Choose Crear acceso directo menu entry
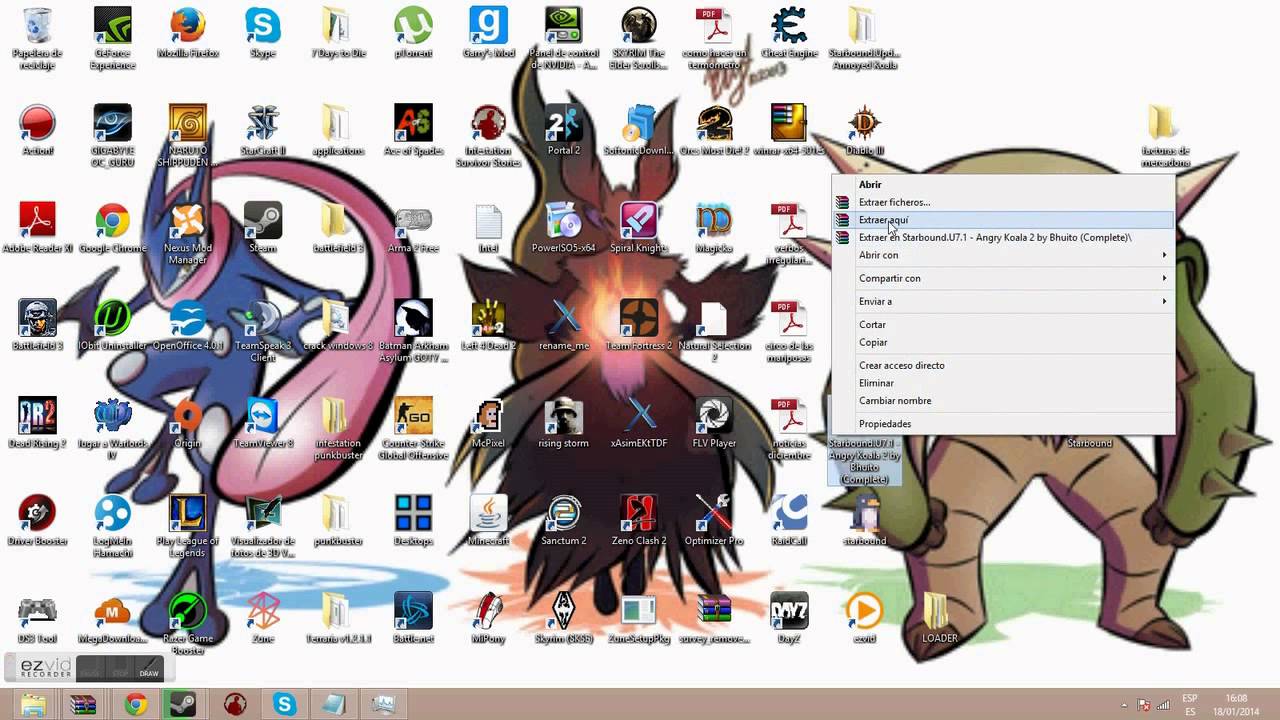The width and height of the screenshot is (1280, 720). [1003, 365]
